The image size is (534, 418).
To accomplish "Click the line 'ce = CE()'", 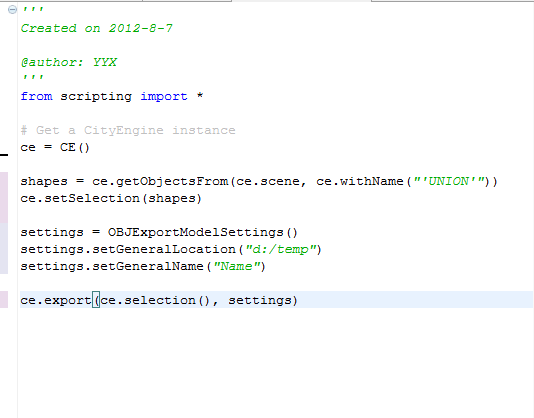I will coord(55,148).
